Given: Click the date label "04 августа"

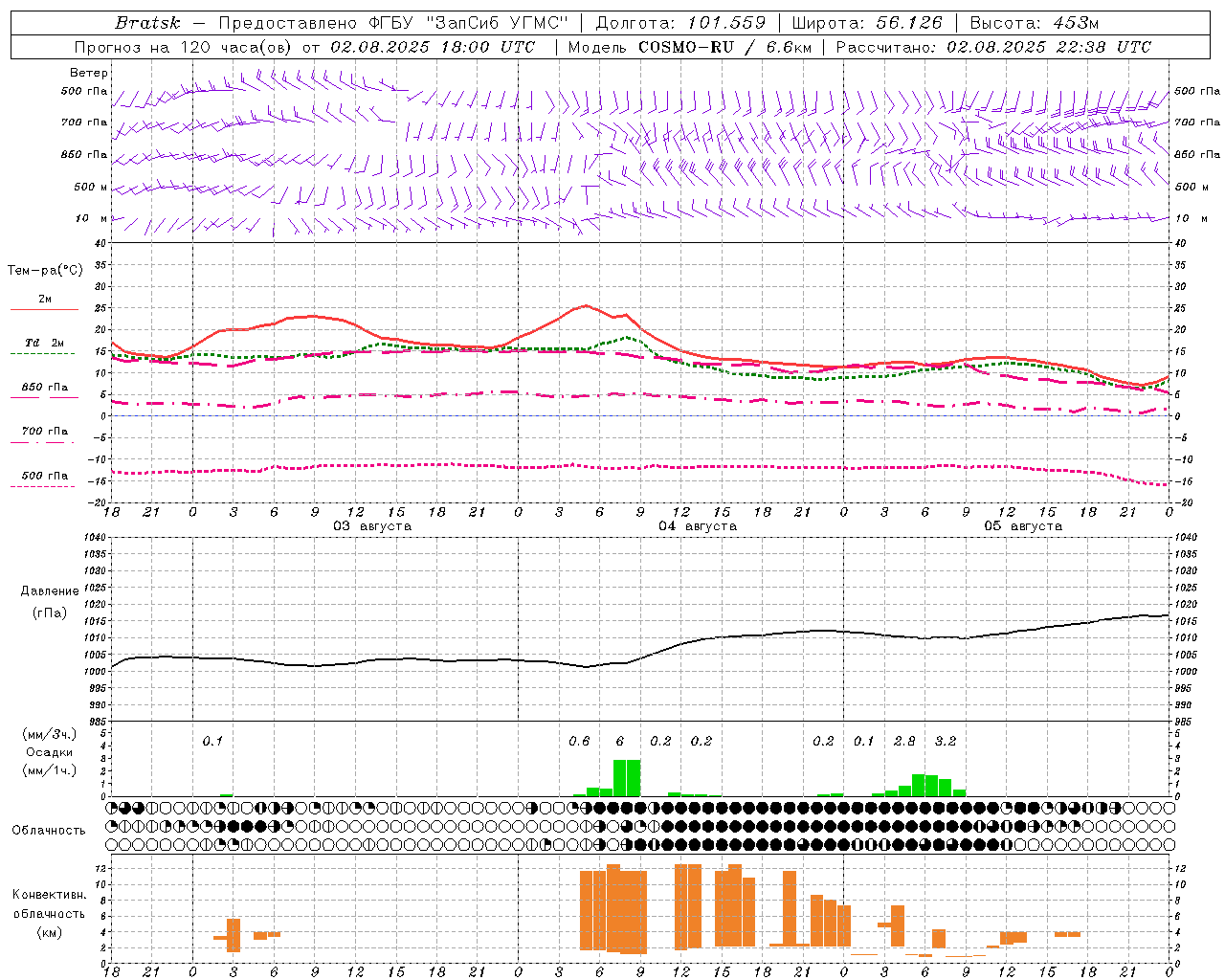Looking at the screenshot, I should (698, 526).
